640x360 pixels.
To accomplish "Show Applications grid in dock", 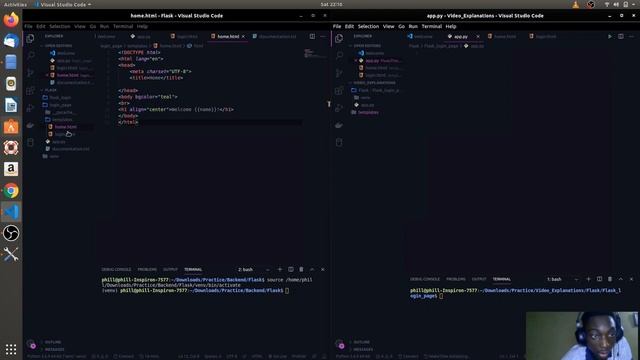I will pyautogui.click(x=11, y=349).
